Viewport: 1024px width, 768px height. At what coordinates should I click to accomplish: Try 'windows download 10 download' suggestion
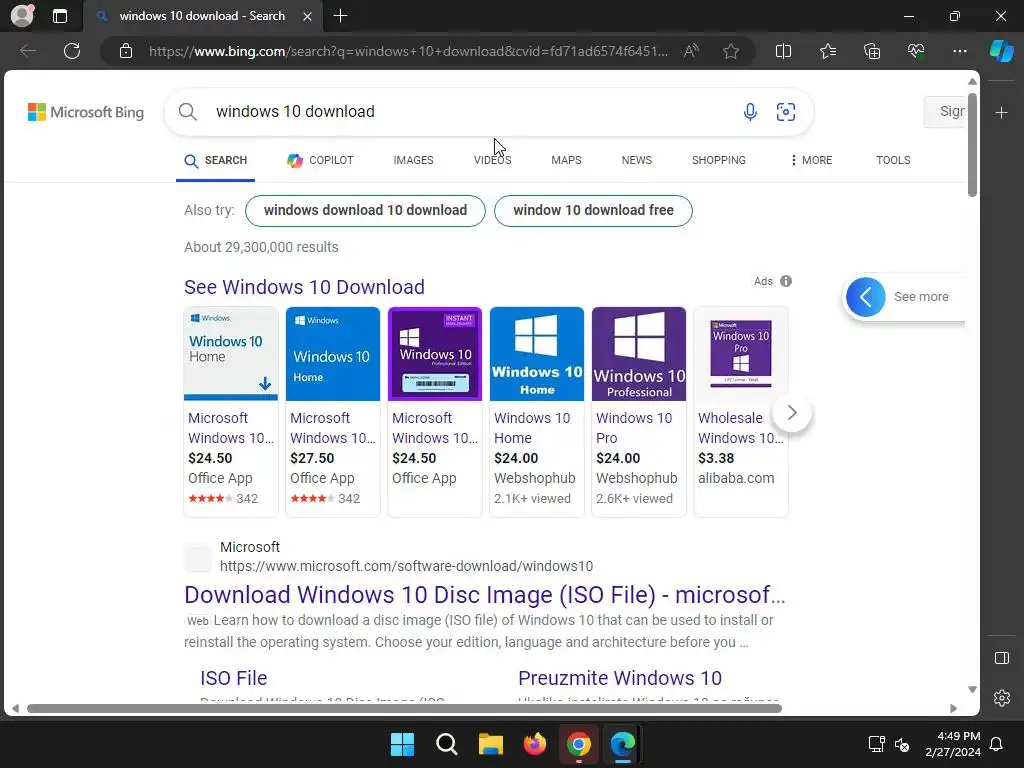click(365, 210)
